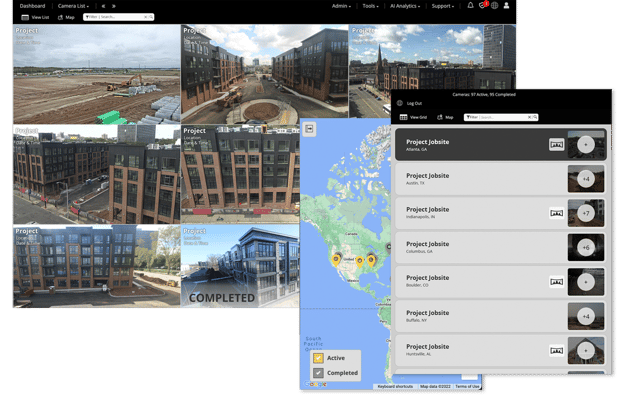Toggle the Completed checkbox in map legend
This screenshot has width=640, height=410.
coord(318,372)
